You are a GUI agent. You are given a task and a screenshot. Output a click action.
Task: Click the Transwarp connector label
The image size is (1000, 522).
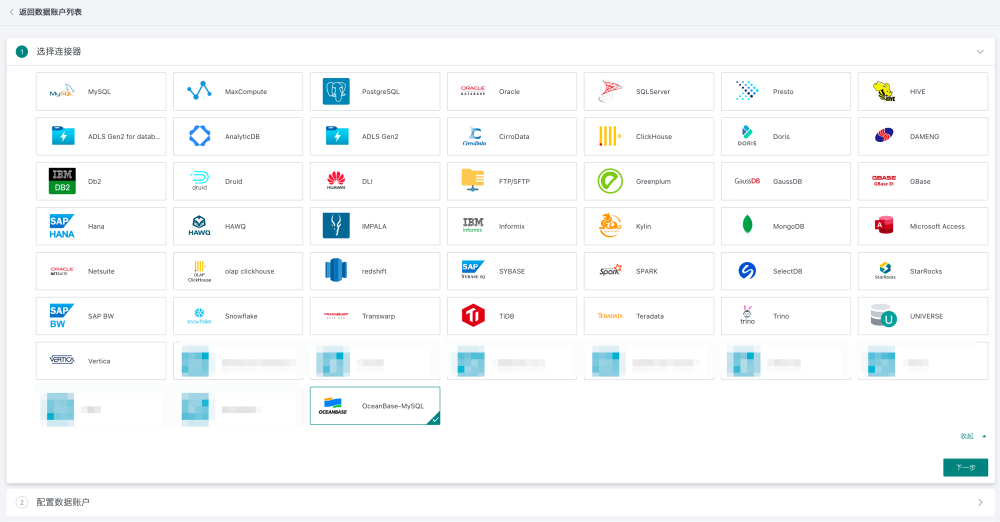click(x=378, y=317)
